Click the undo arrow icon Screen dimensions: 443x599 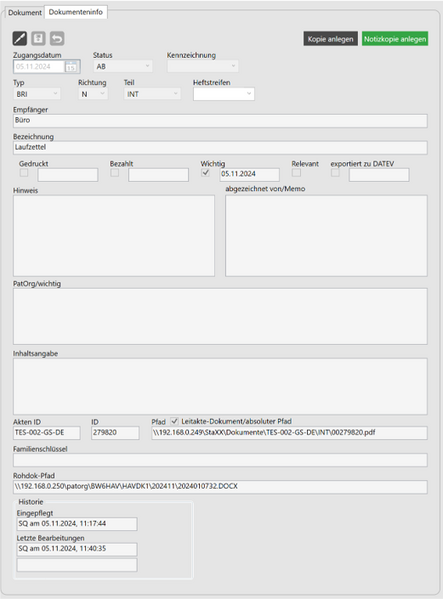tap(57, 38)
